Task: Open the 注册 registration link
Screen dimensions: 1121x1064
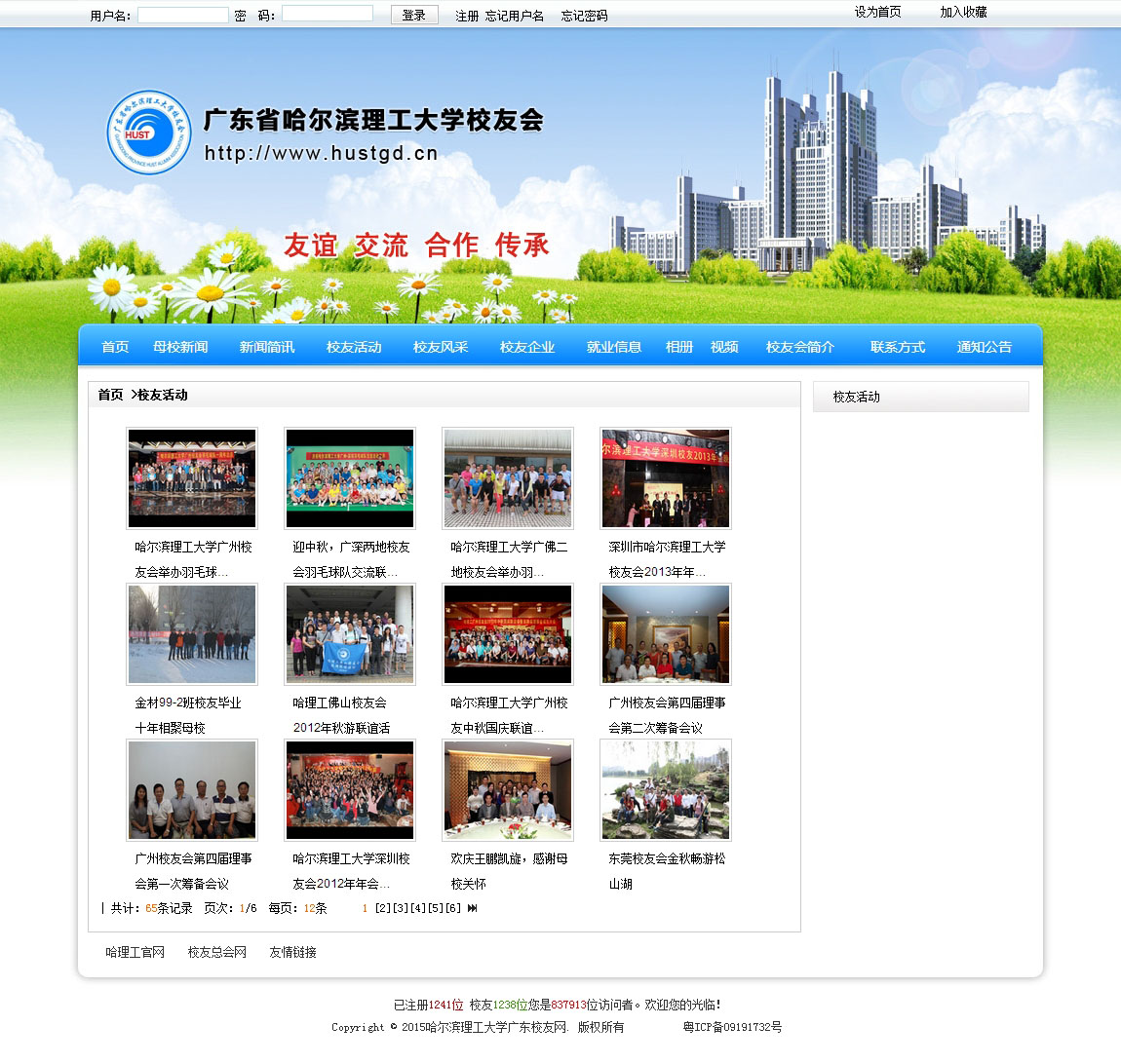Action: [x=467, y=16]
